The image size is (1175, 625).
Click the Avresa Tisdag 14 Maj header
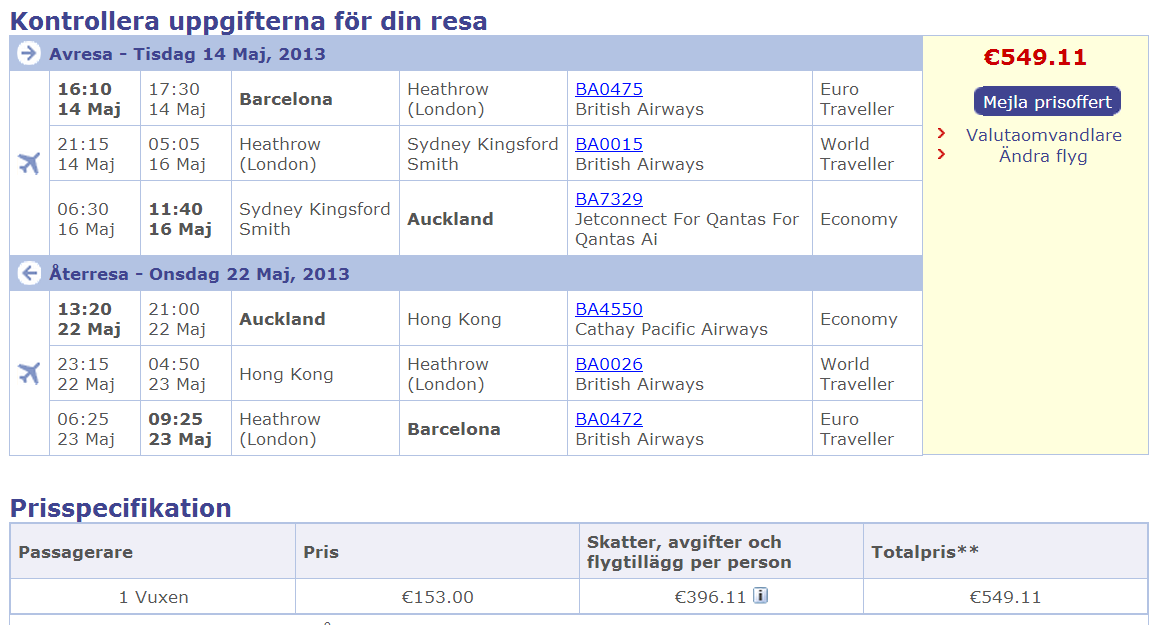[x=187, y=54]
